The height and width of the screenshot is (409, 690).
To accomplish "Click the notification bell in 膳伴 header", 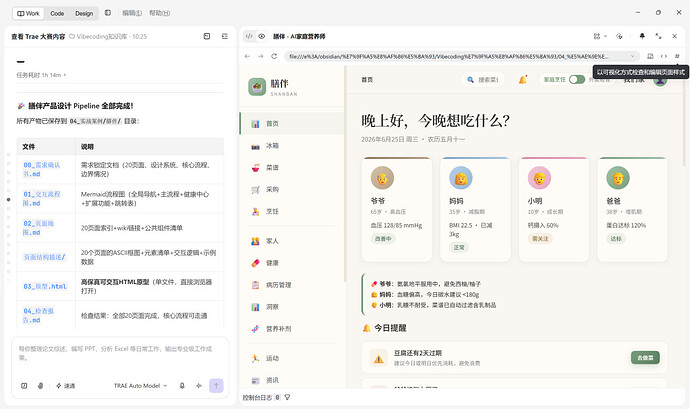I will tap(523, 80).
